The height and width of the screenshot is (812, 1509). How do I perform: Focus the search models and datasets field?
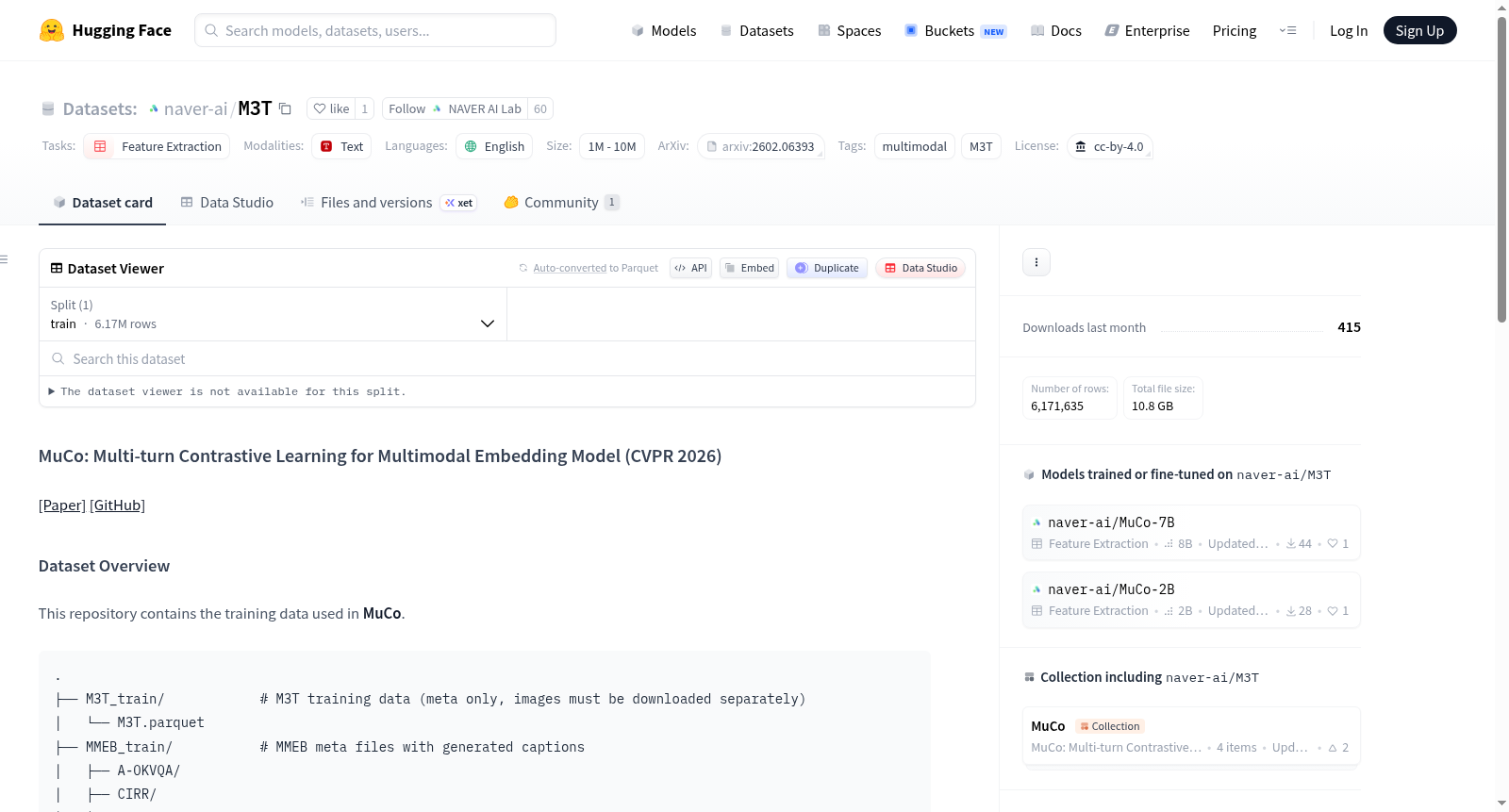coord(375,30)
